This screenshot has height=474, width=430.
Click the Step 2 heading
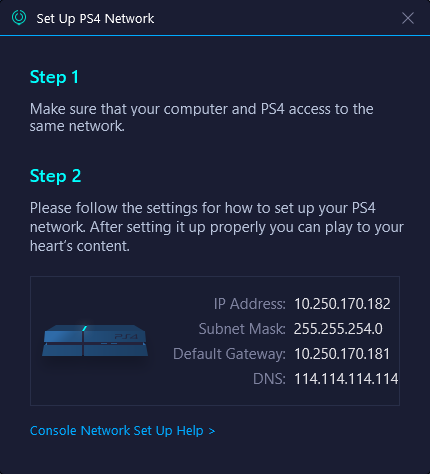[55, 176]
